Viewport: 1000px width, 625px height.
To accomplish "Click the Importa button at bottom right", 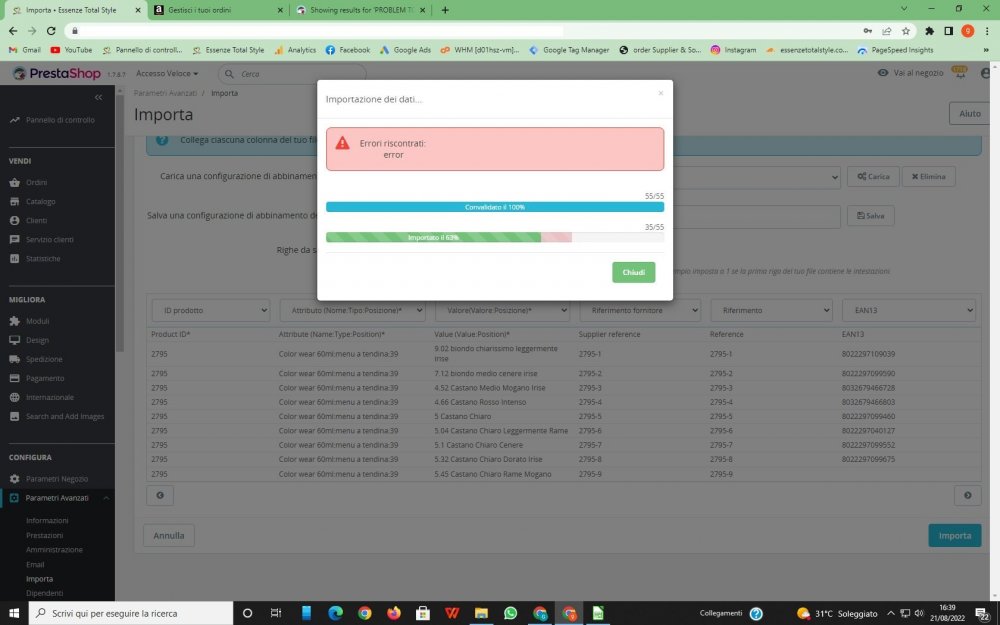I will 955,536.
